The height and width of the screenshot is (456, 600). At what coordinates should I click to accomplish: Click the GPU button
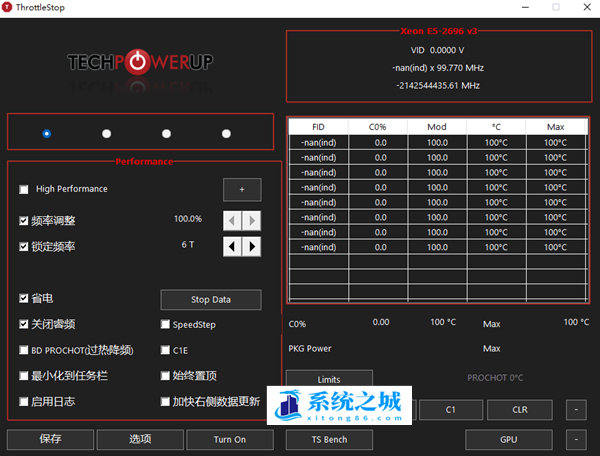pos(509,440)
